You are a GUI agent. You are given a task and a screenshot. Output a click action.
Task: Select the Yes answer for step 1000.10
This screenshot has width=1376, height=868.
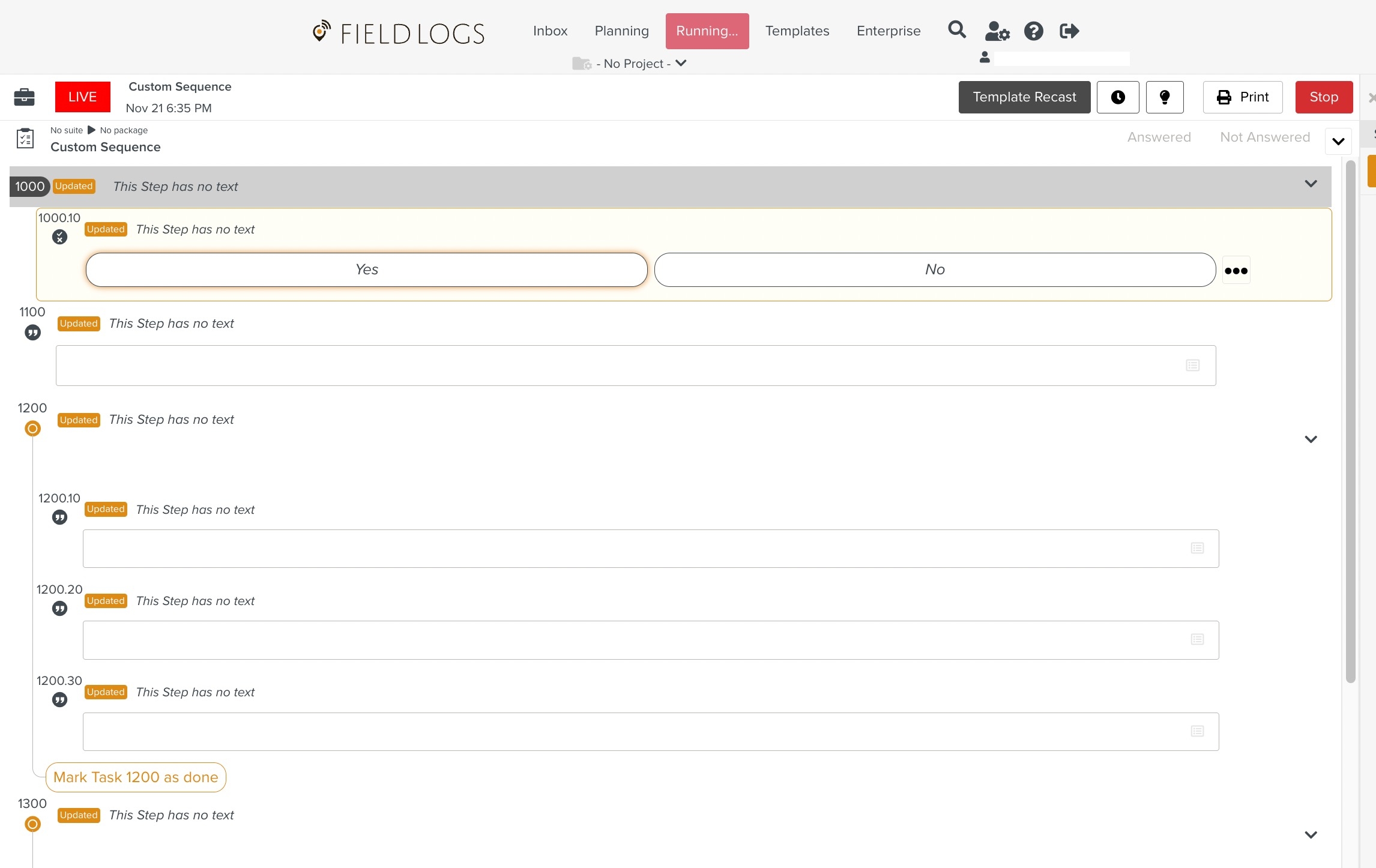[x=366, y=270]
